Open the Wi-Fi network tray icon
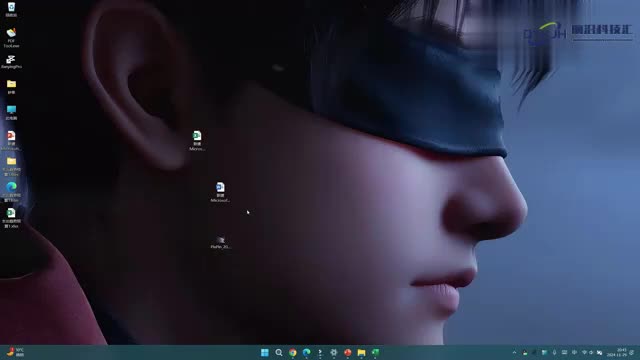This screenshot has width=640, height=360. pyautogui.click(x=584, y=352)
